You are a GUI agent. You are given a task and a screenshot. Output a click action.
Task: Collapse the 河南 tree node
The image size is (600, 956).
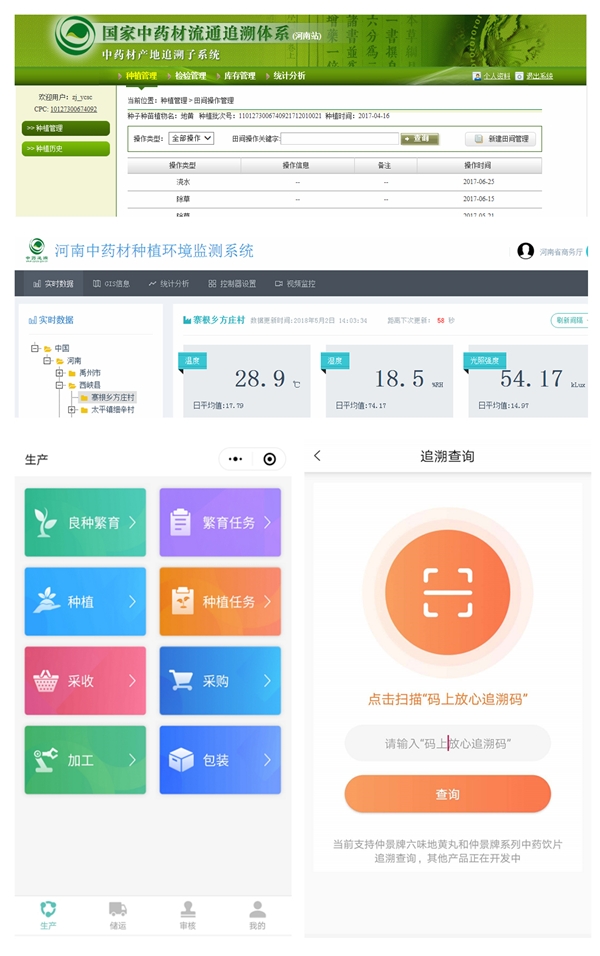pos(47,361)
